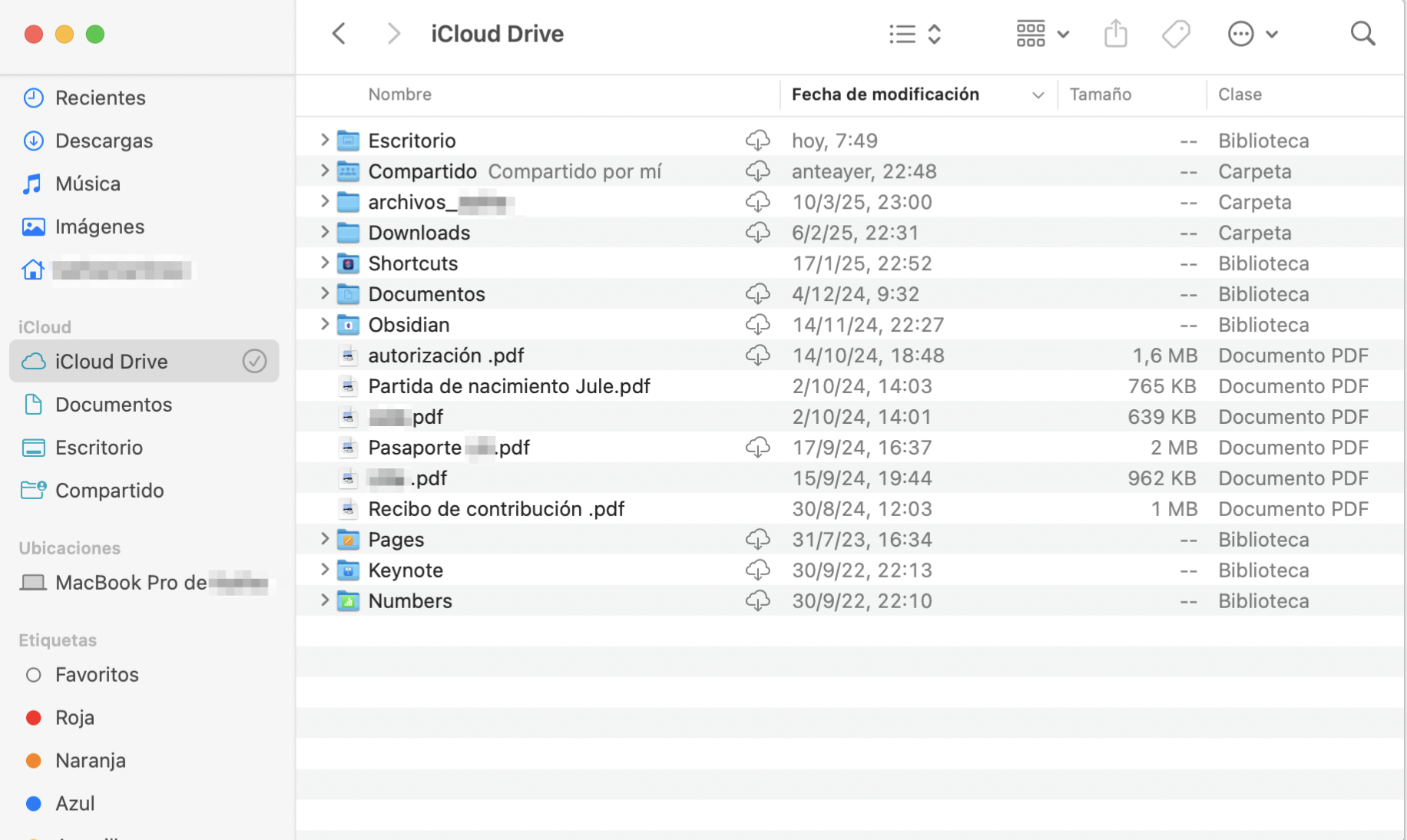Select the Partida de nacimiento Jule.pdf file

tap(509, 385)
